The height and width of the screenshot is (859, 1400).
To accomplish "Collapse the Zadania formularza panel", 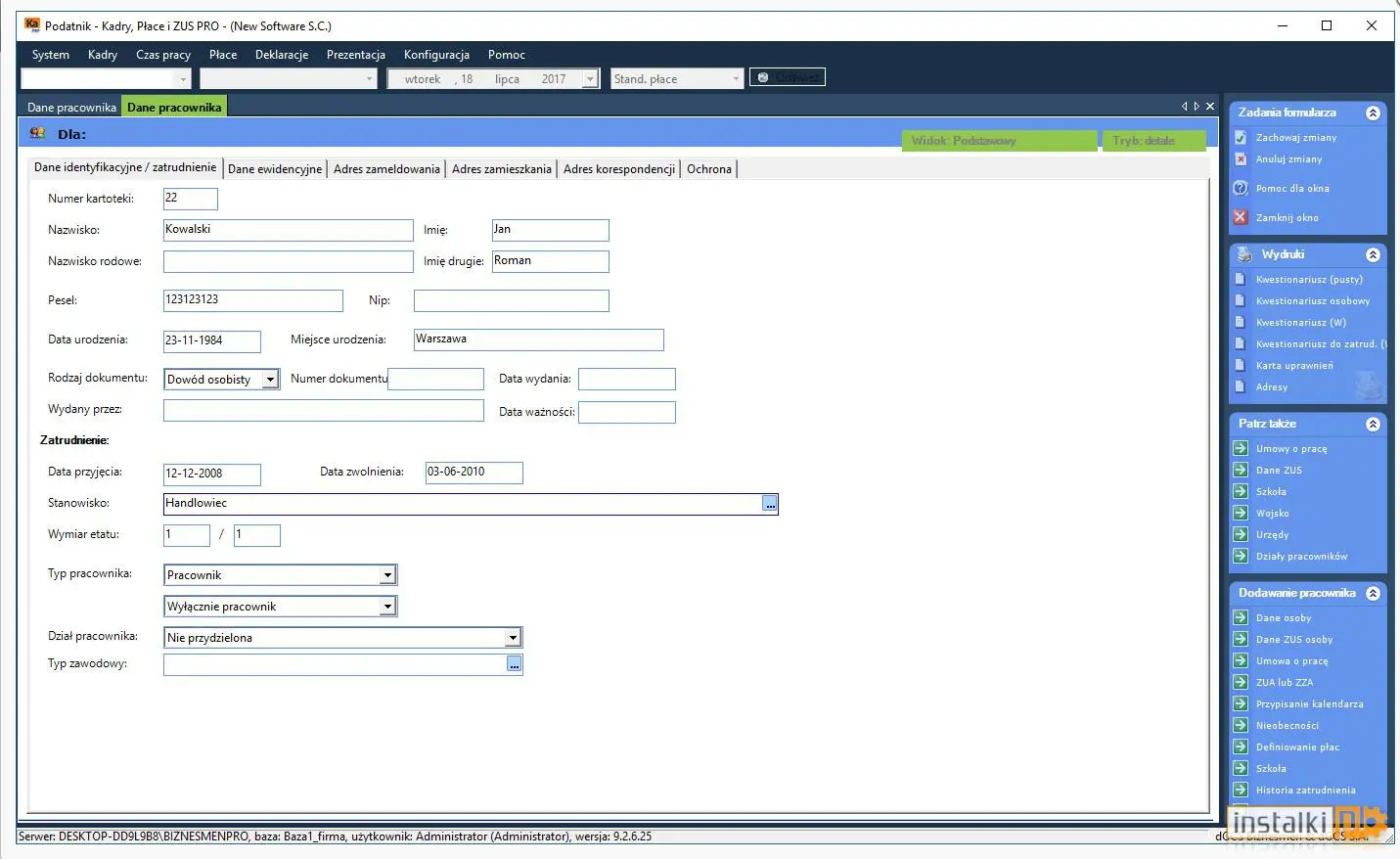I will (x=1373, y=113).
